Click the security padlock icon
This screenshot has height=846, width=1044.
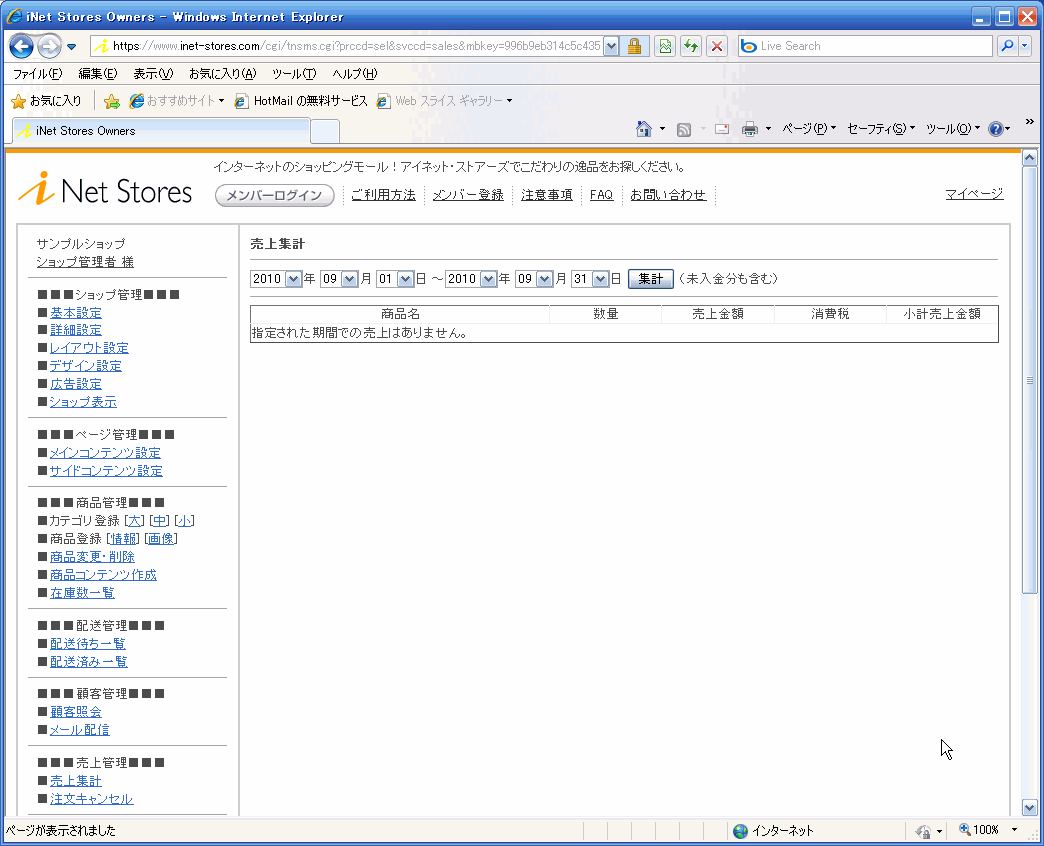click(634, 46)
